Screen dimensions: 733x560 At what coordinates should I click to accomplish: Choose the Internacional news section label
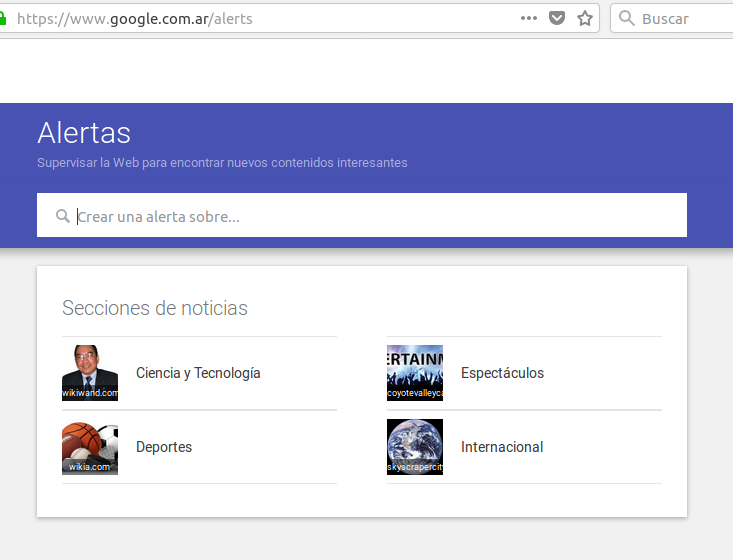tap(502, 447)
